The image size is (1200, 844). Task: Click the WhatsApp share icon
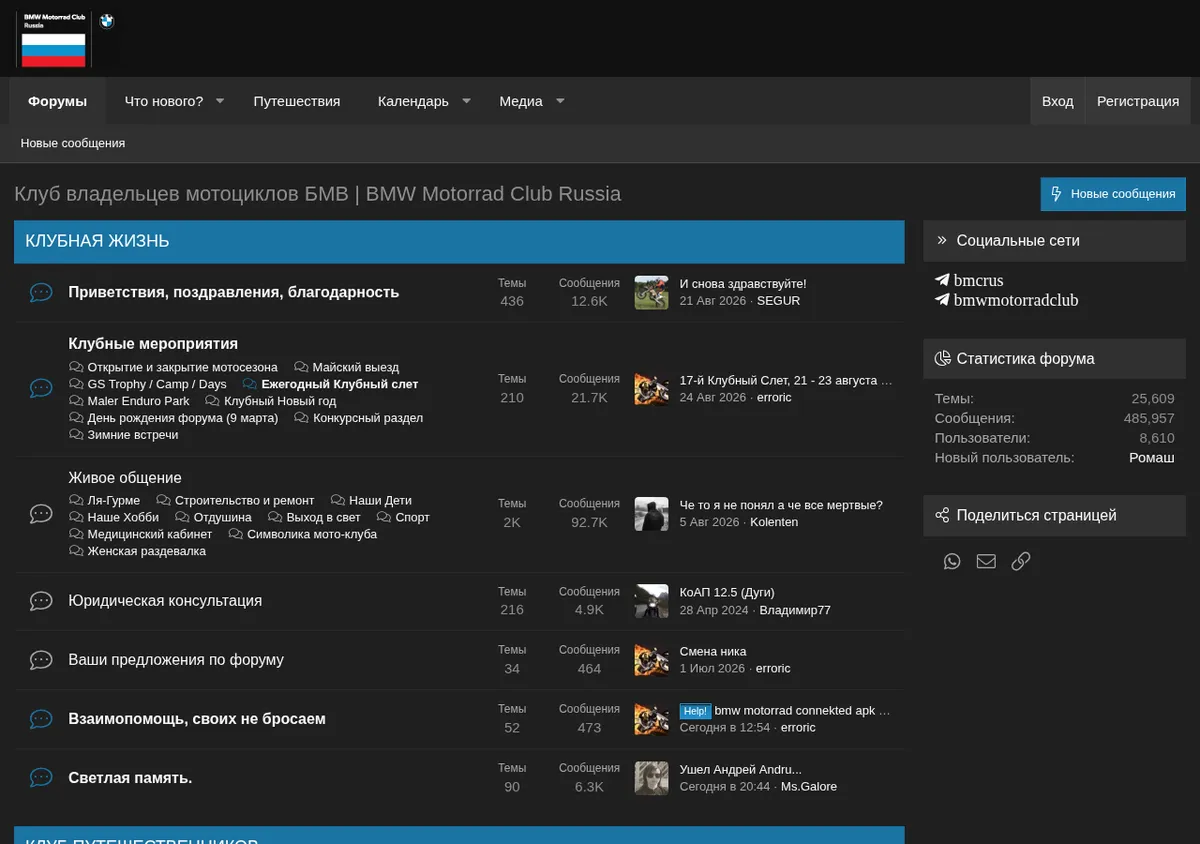(x=952, y=562)
